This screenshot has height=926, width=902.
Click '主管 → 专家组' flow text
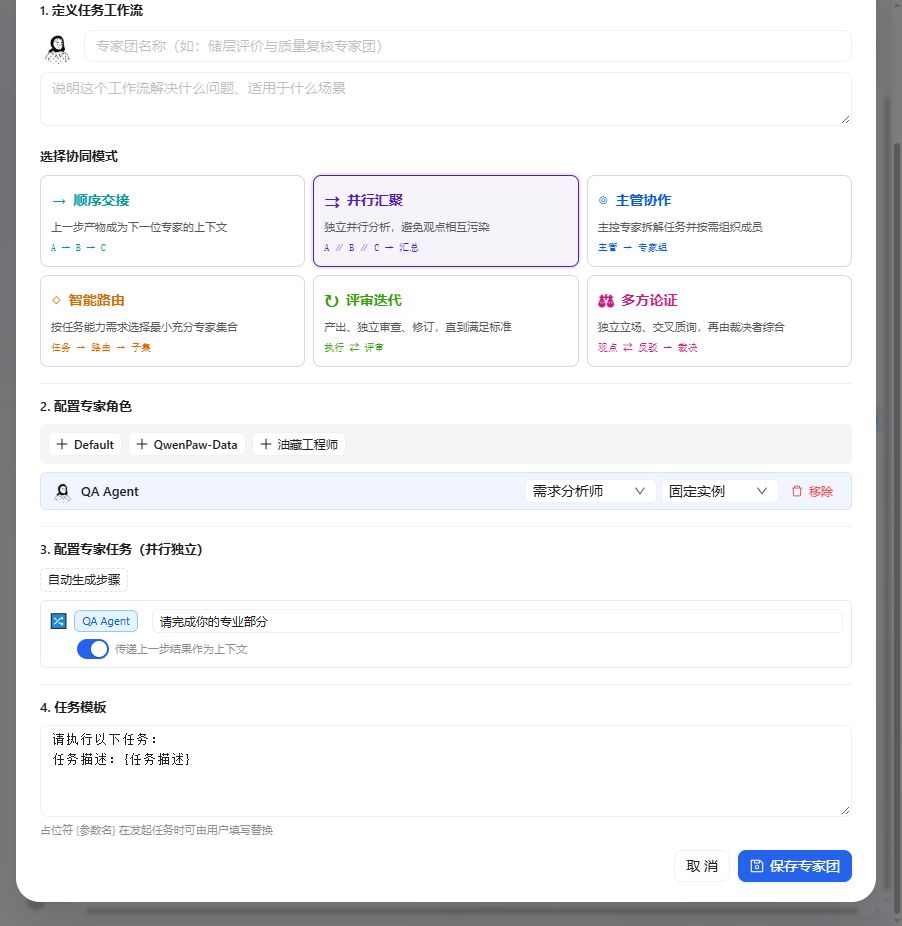click(x=633, y=247)
